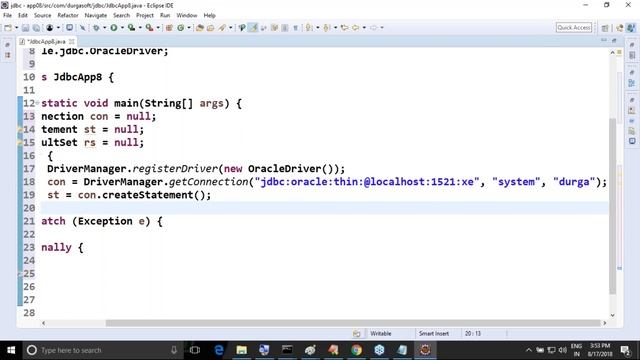The height and width of the screenshot is (360, 640).
Task: Click the Windows search box in taskbar
Action: pyautogui.click(x=102, y=350)
